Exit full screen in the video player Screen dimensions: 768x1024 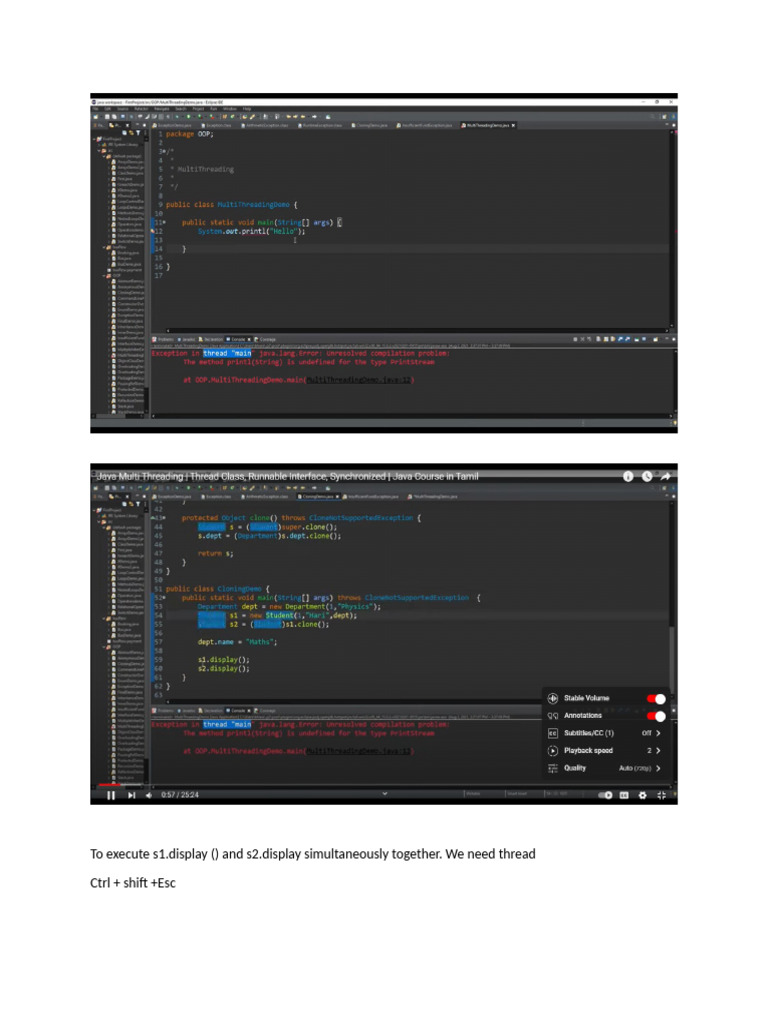662,795
